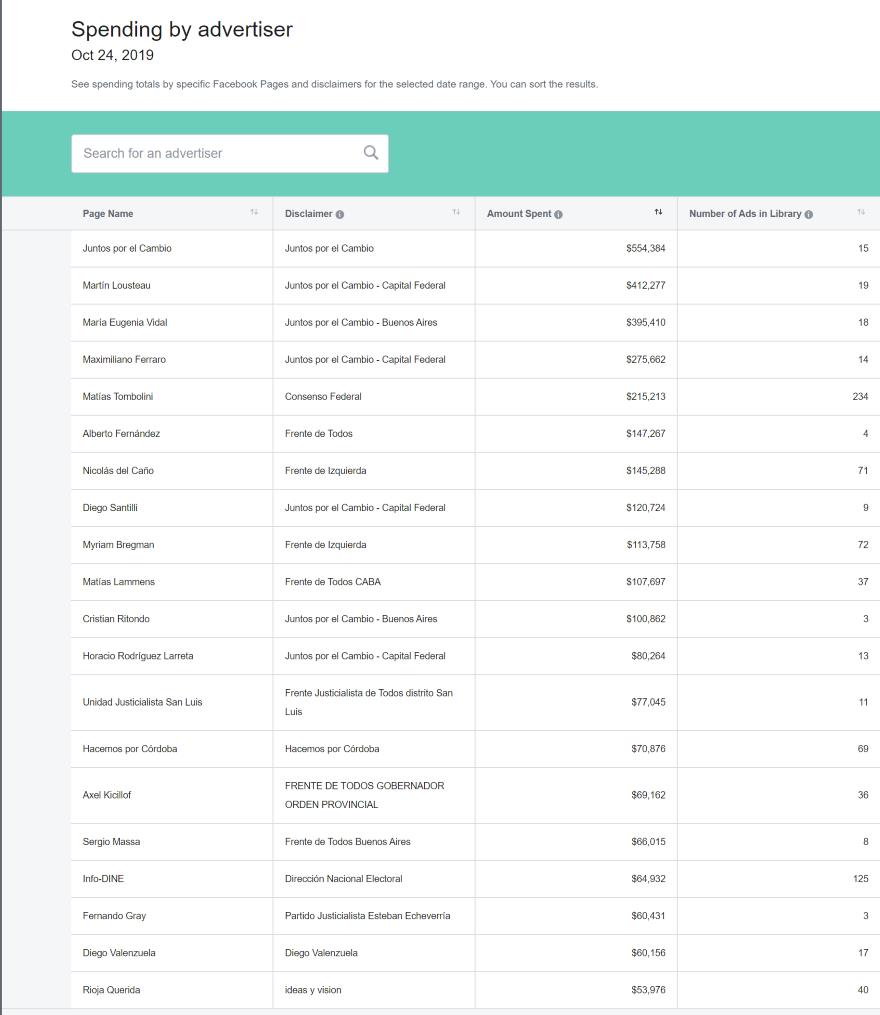The height and width of the screenshot is (1015, 880).
Task: Click the Amount Spent column header label
Action: click(x=519, y=214)
